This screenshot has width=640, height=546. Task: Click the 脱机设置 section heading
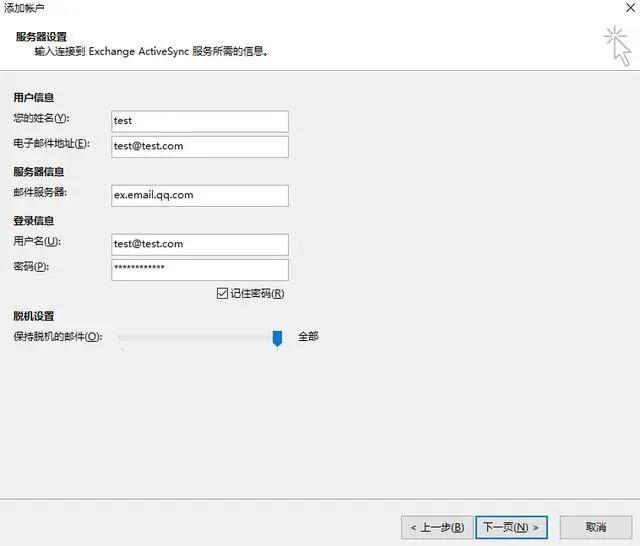[33, 316]
